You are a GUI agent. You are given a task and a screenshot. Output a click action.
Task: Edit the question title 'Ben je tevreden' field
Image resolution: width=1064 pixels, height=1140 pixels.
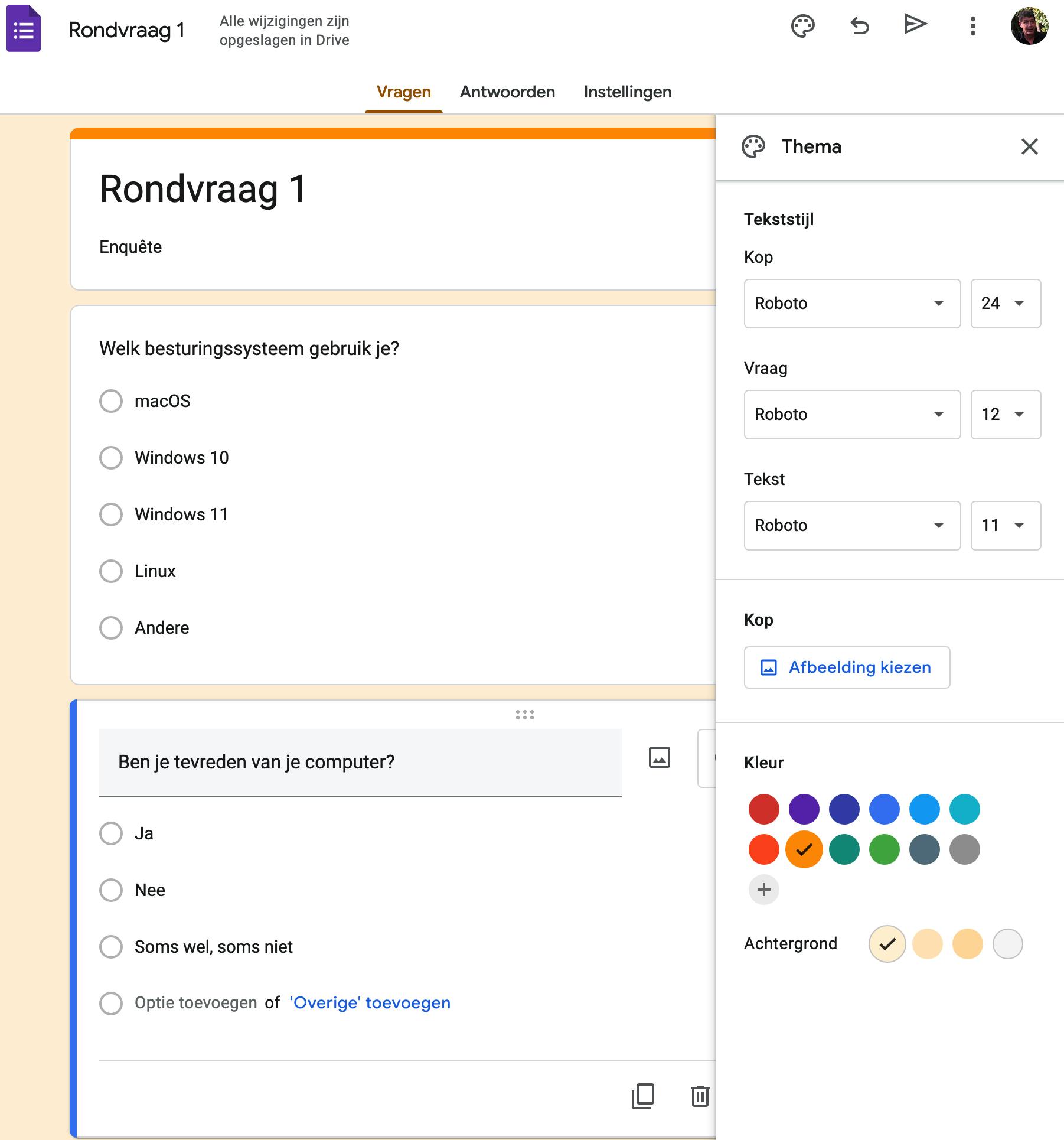[360, 762]
